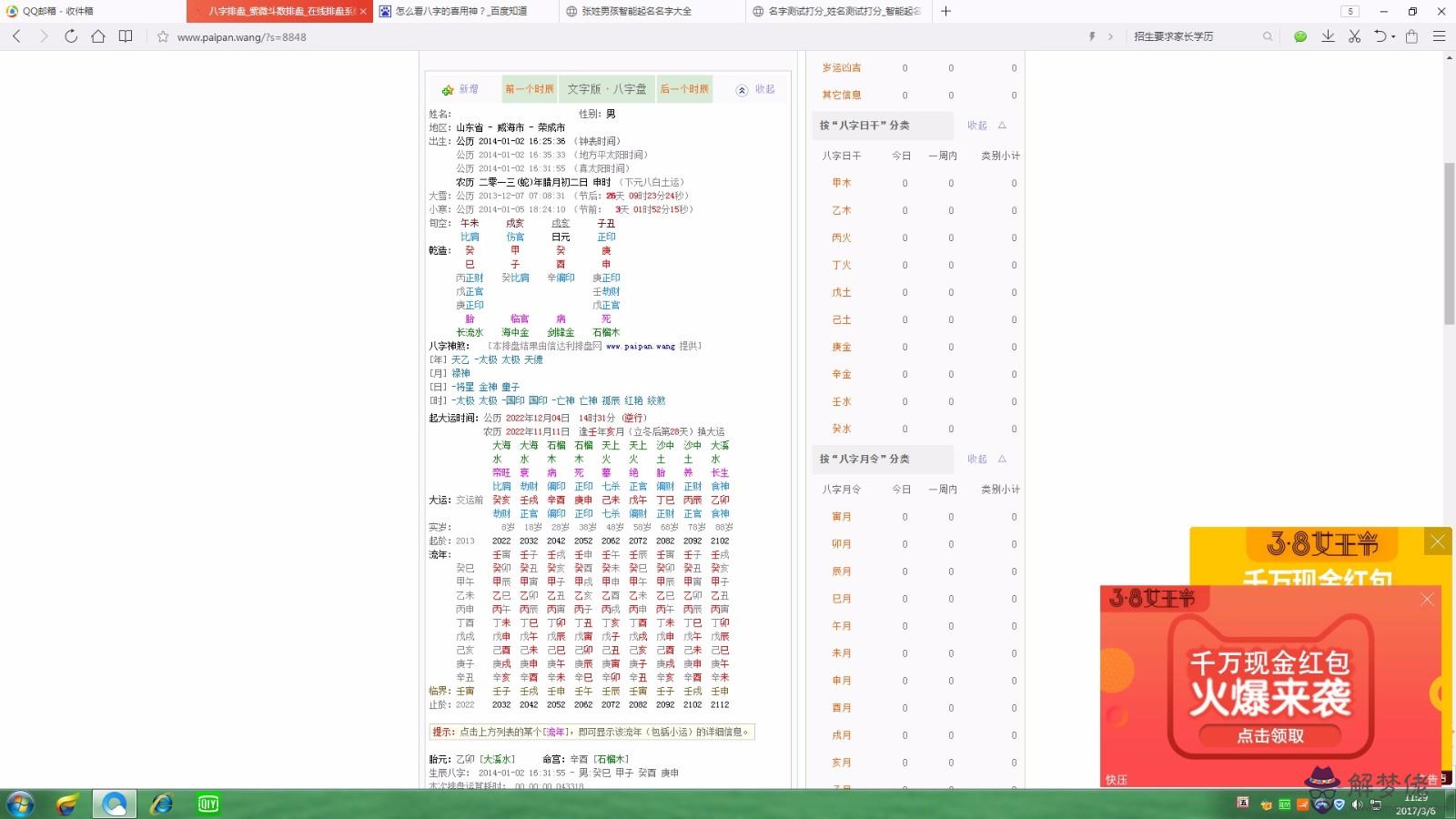Switch to the QQ邮箱 收件箱 tab
Image resolution: width=1456 pixels, height=819 pixels.
coord(58,11)
